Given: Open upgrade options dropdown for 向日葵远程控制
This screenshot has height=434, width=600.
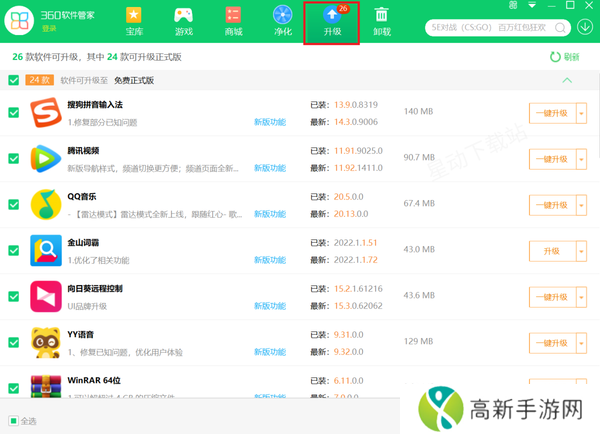Looking at the screenshot, I should click(x=582, y=297).
